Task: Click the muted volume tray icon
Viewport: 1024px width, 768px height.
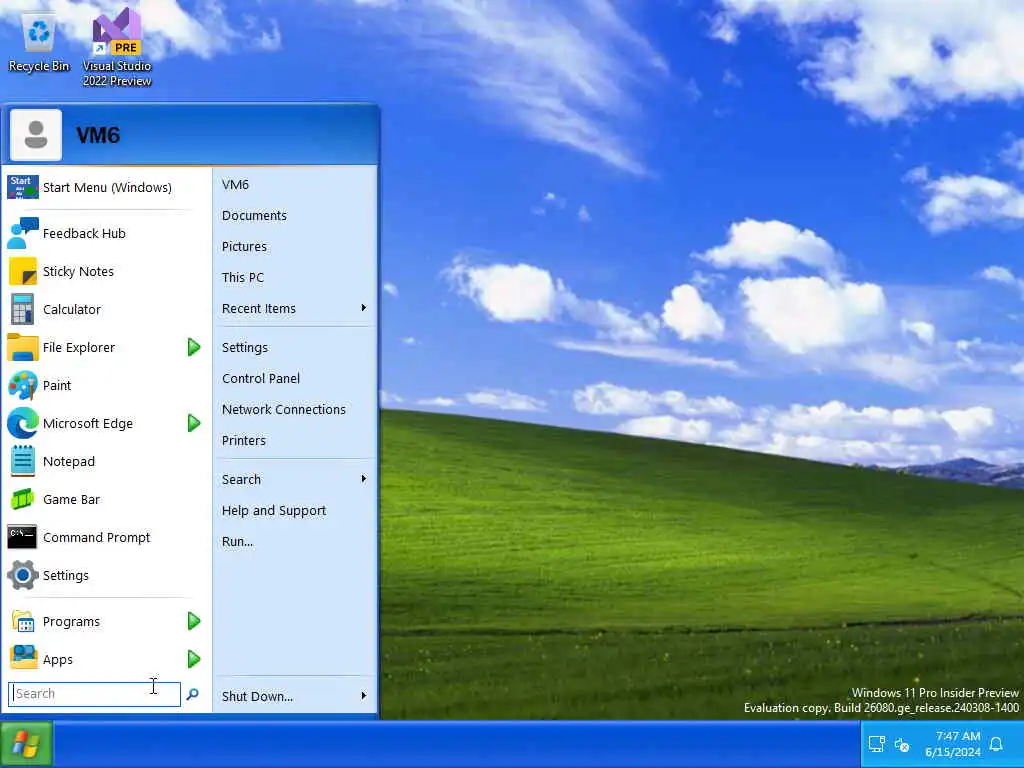Action: pyautogui.click(x=902, y=744)
